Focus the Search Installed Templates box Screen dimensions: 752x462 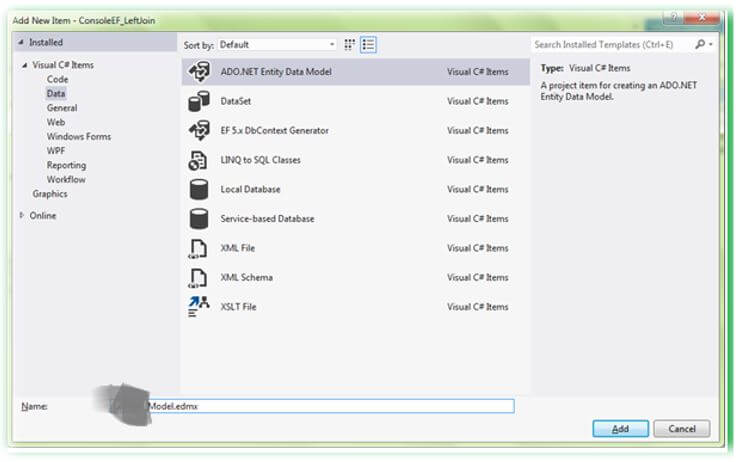(x=611, y=45)
